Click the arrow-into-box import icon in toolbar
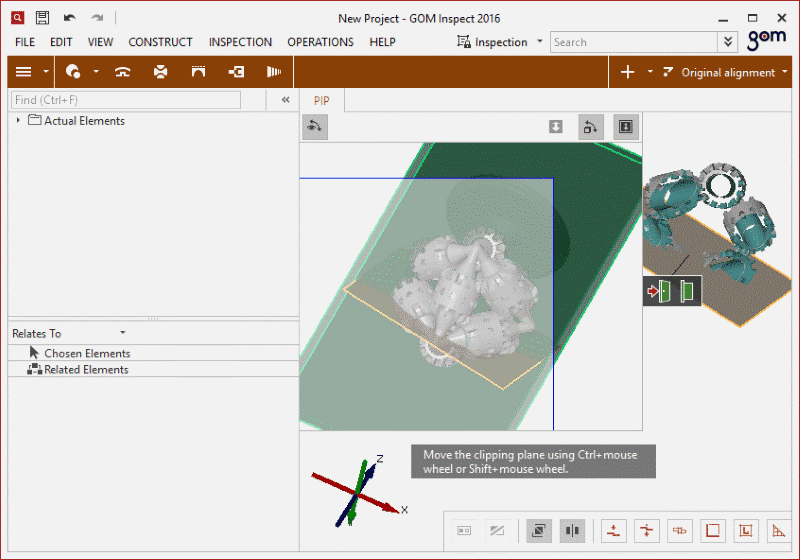 [236, 72]
